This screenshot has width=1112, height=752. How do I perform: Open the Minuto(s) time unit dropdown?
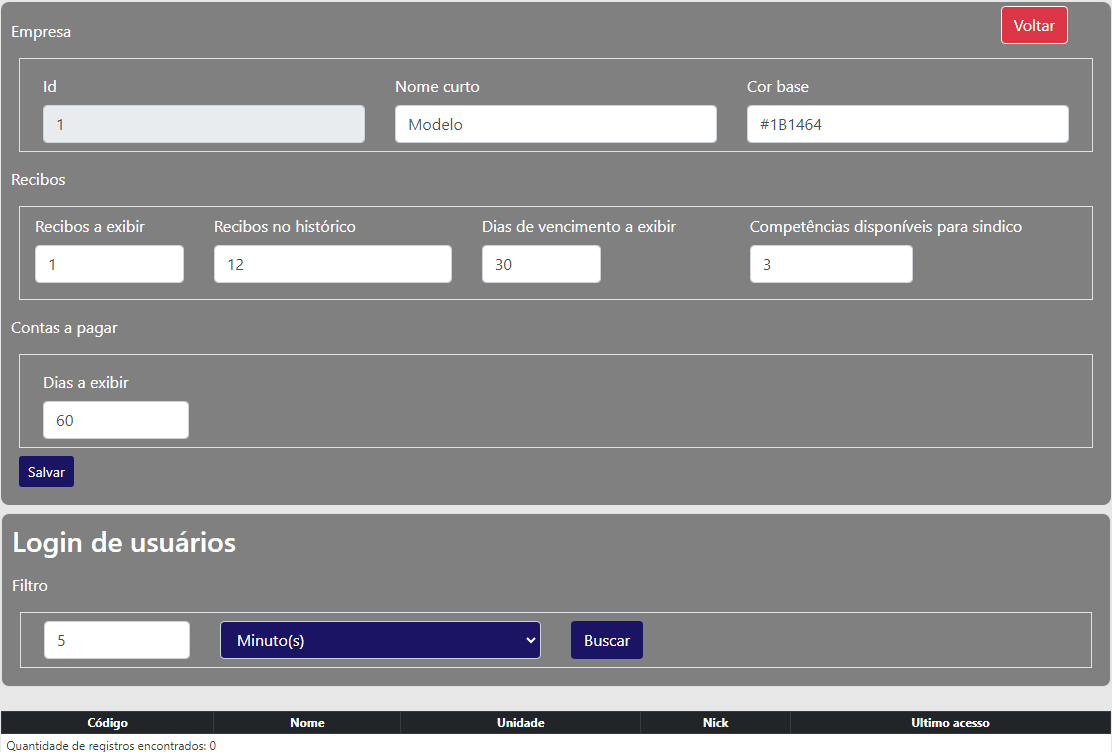click(380, 640)
